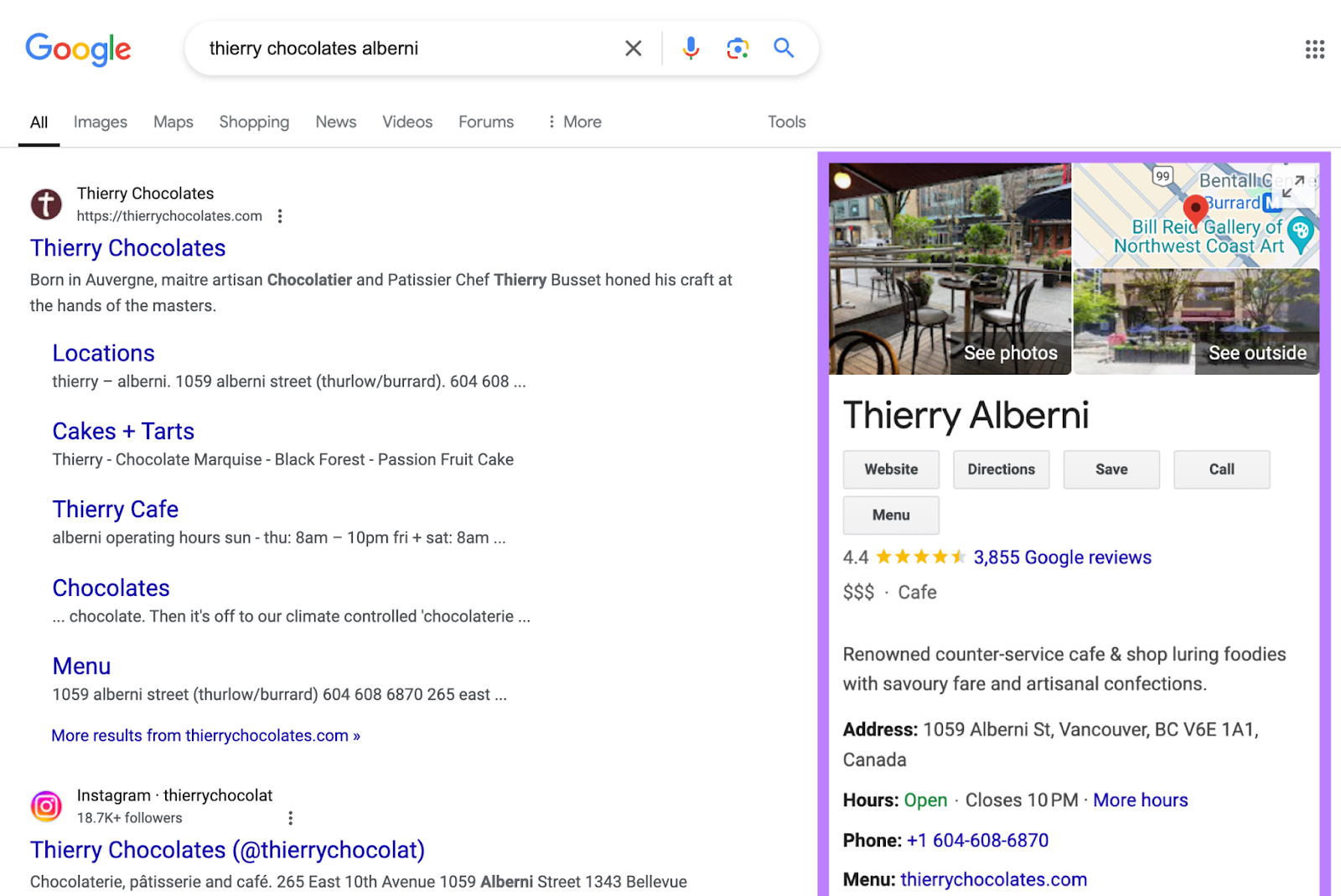Switch to the Maps tab
This screenshot has height=896, width=1341.
pyautogui.click(x=173, y=122)
